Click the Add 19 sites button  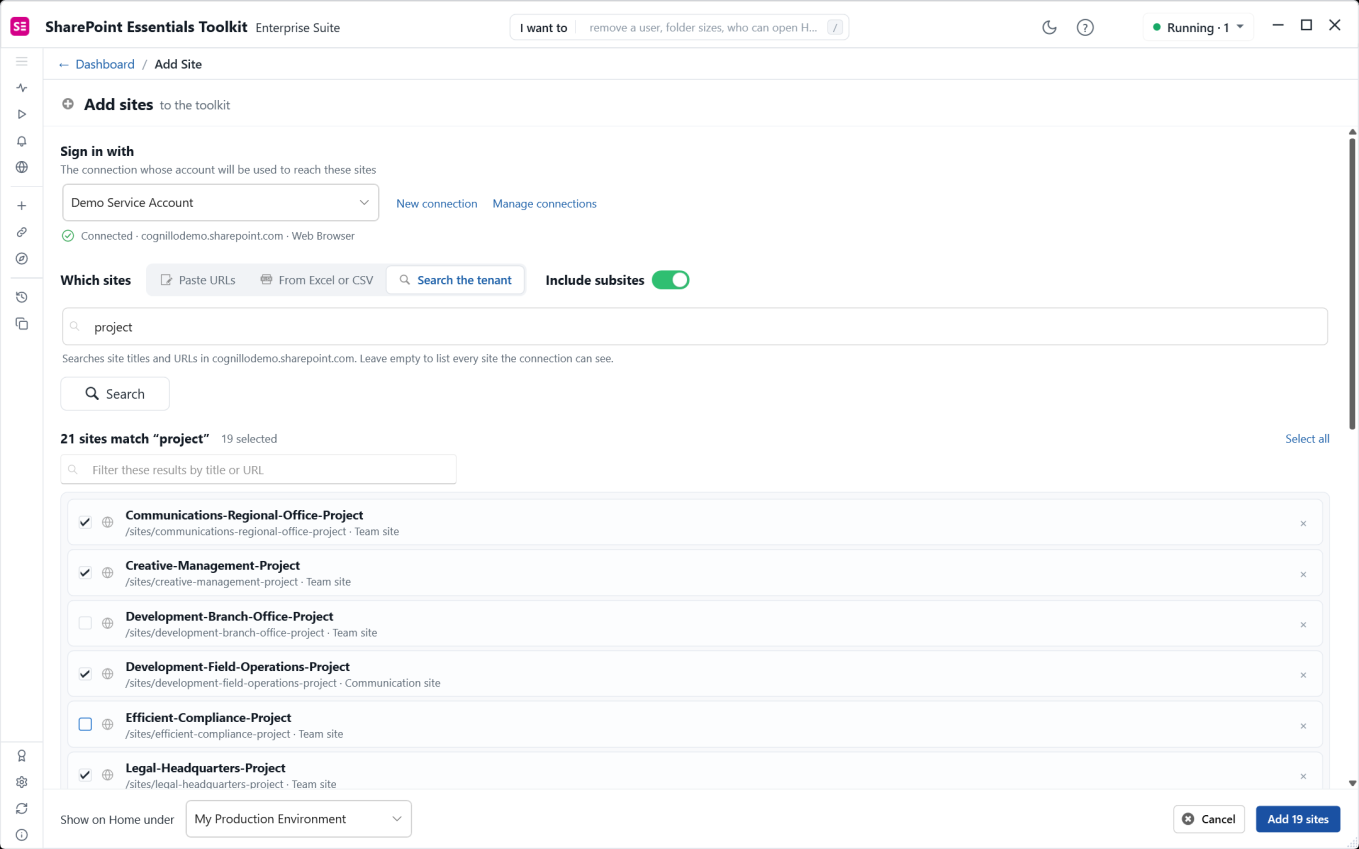(x=1298, y=819)
